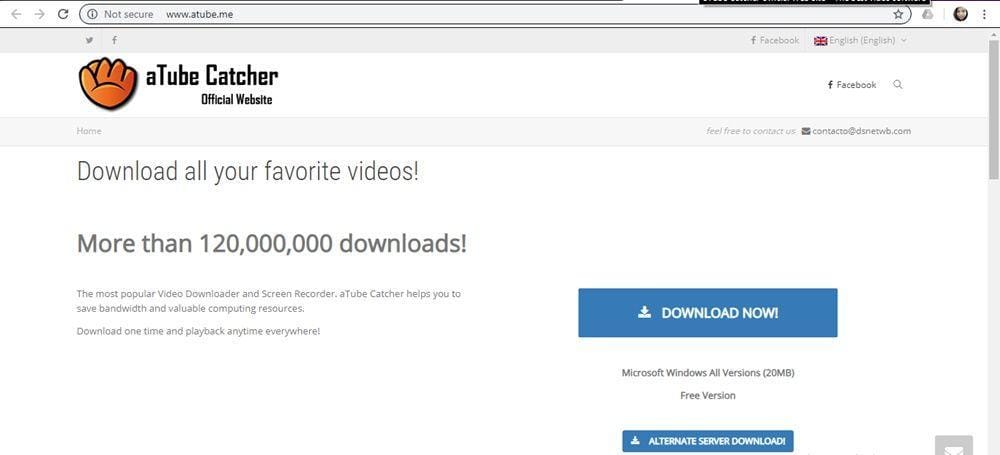Go back using the browser back arrow
Image resolution: width=1000 pixels, height=455 pixels.
[16, 15]
